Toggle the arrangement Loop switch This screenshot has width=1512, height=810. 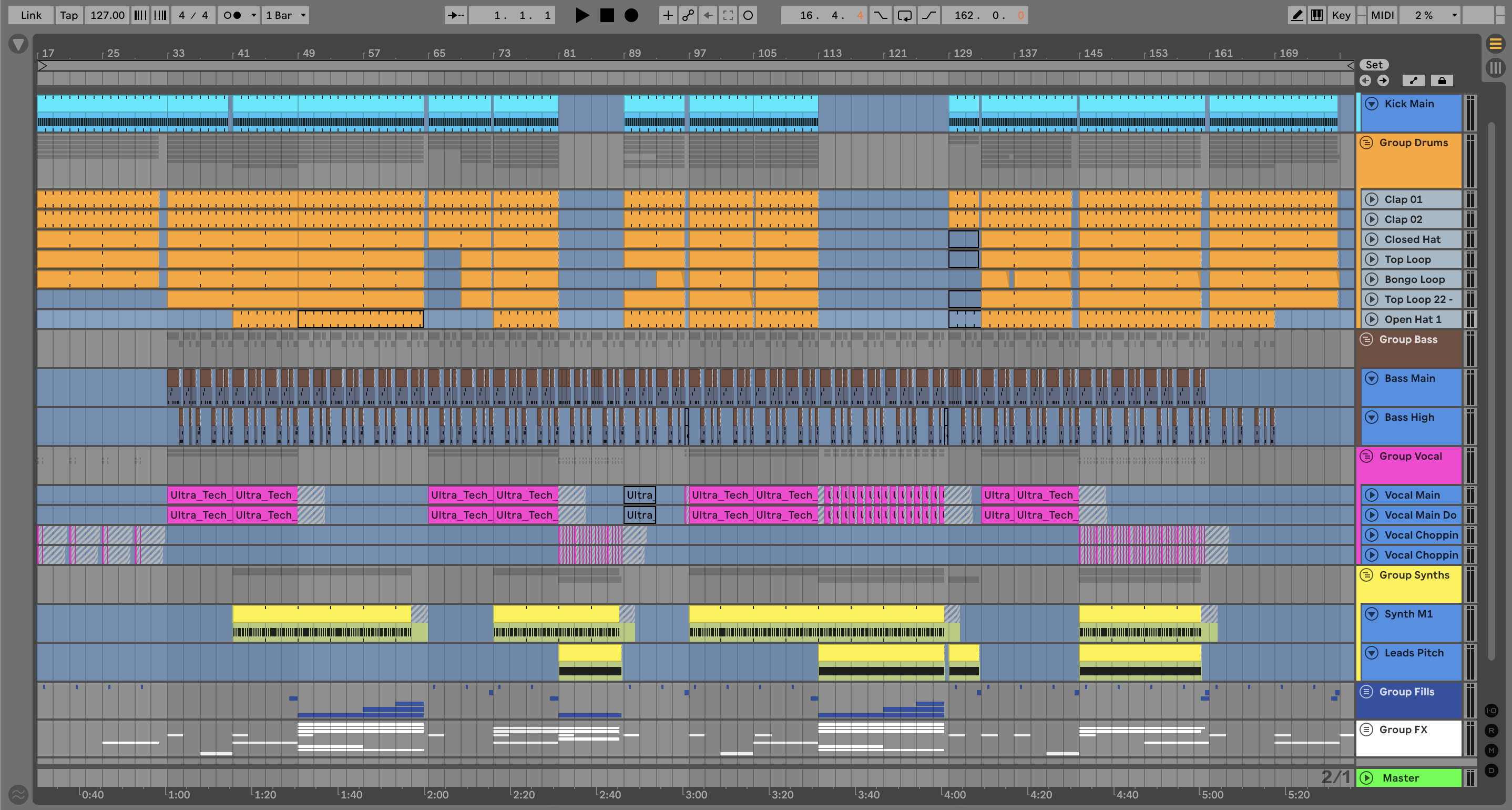904,15
